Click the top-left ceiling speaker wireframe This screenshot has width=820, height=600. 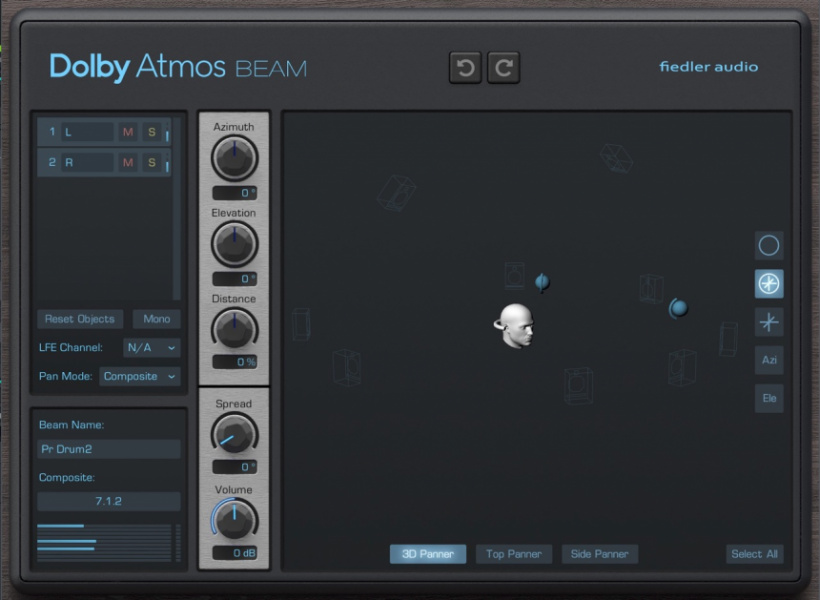pyautogui.click(x=396, y=193)
